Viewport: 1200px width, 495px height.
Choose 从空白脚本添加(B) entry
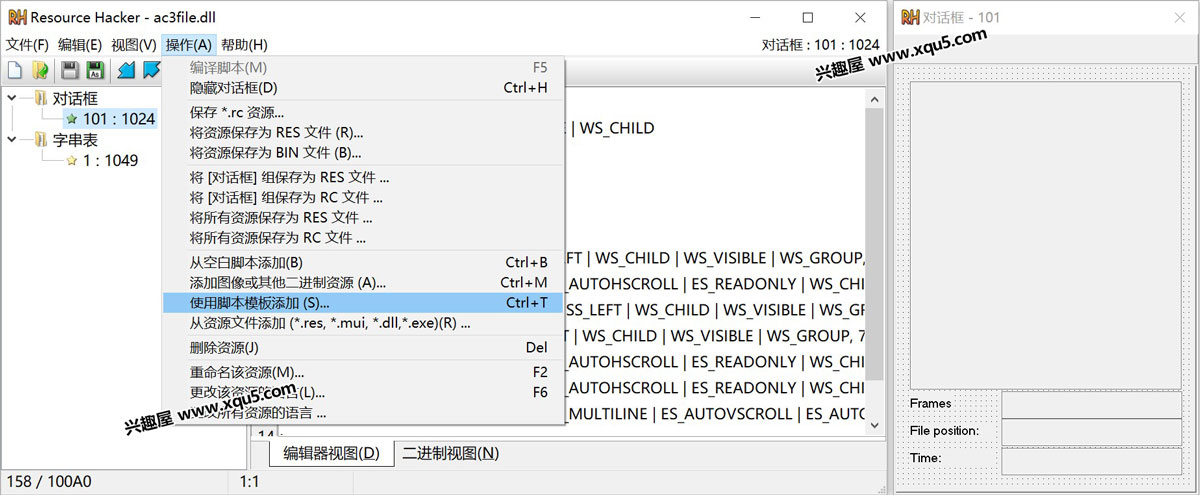364,263
